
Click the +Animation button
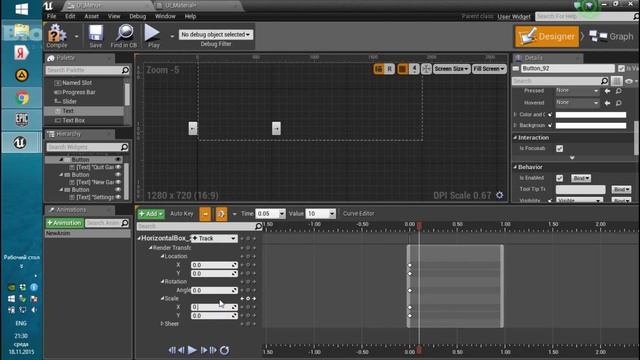[x=64, y=223]
